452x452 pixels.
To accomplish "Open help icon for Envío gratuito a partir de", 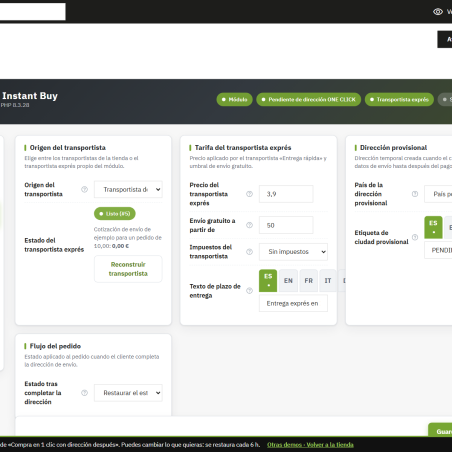I will pyautogui.click(x=249, y=225).
